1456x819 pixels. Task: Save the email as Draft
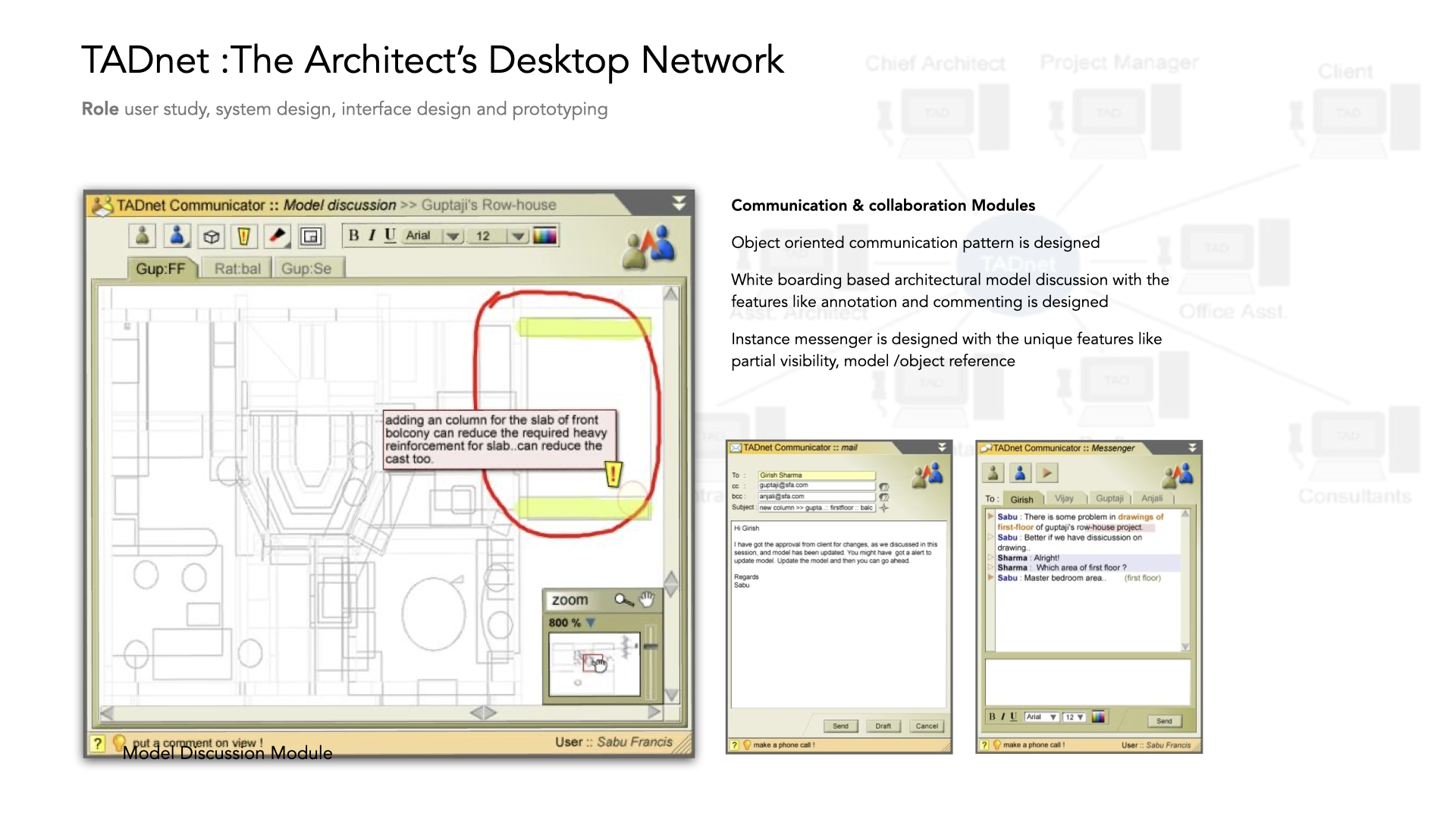pos(883,726)
